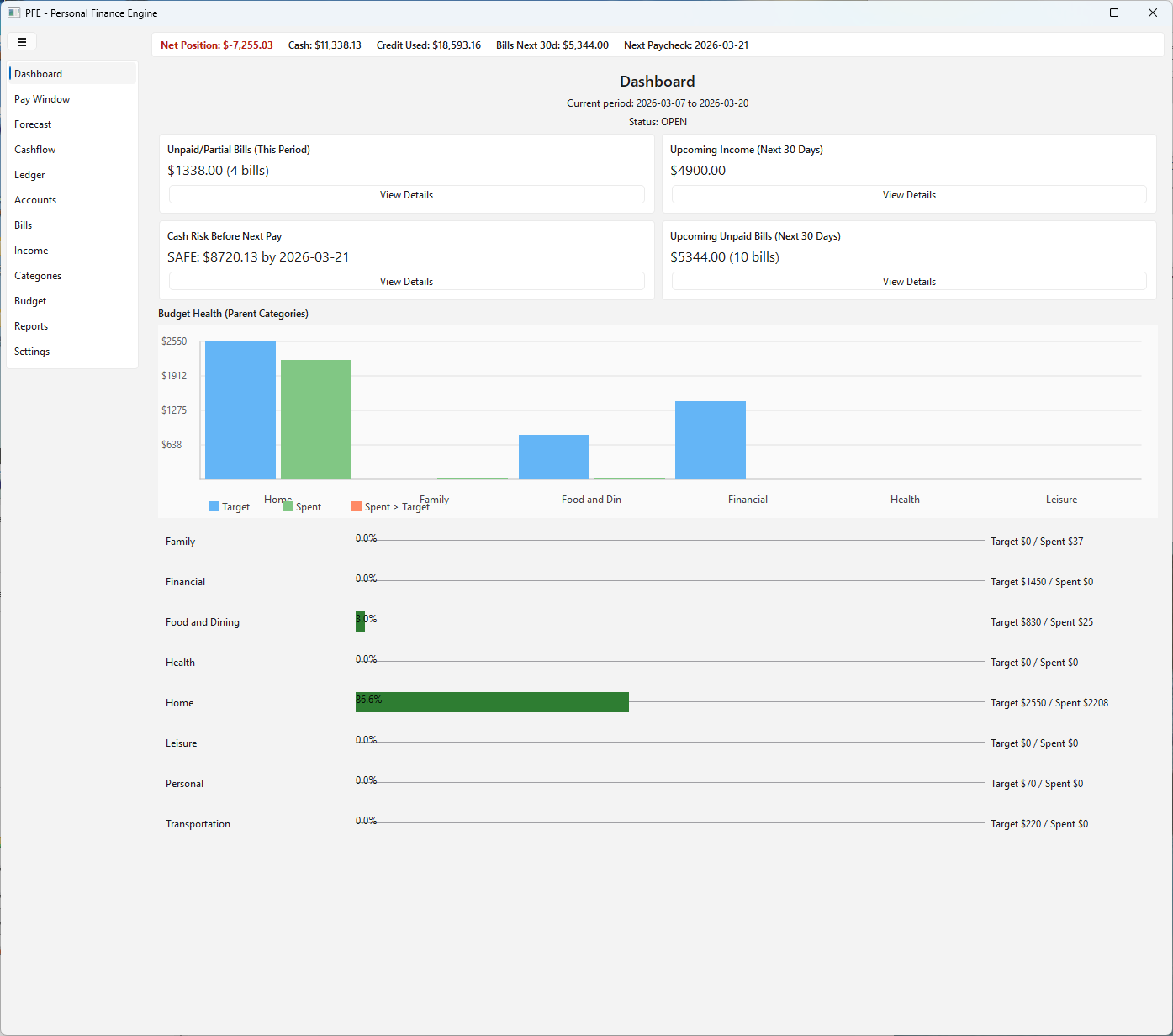1173x1036 pixels.
Task: Select Categories from the sidebar
Action: coord(38,275)
